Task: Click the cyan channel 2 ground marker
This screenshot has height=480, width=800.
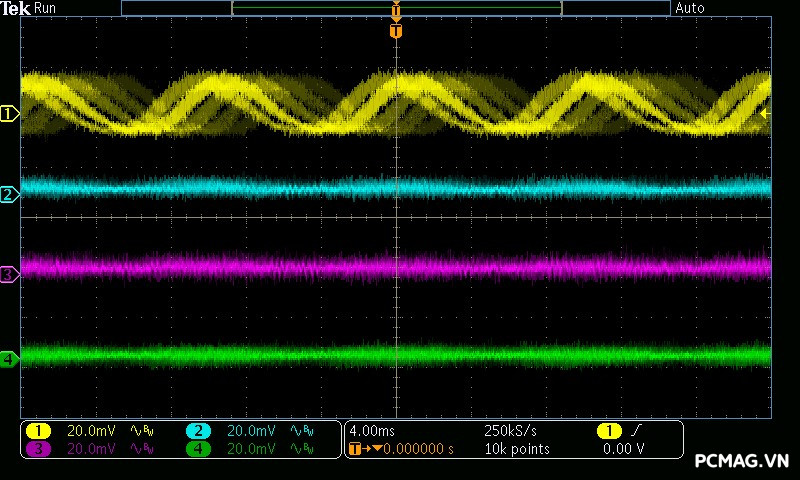Action: (9, 194)
